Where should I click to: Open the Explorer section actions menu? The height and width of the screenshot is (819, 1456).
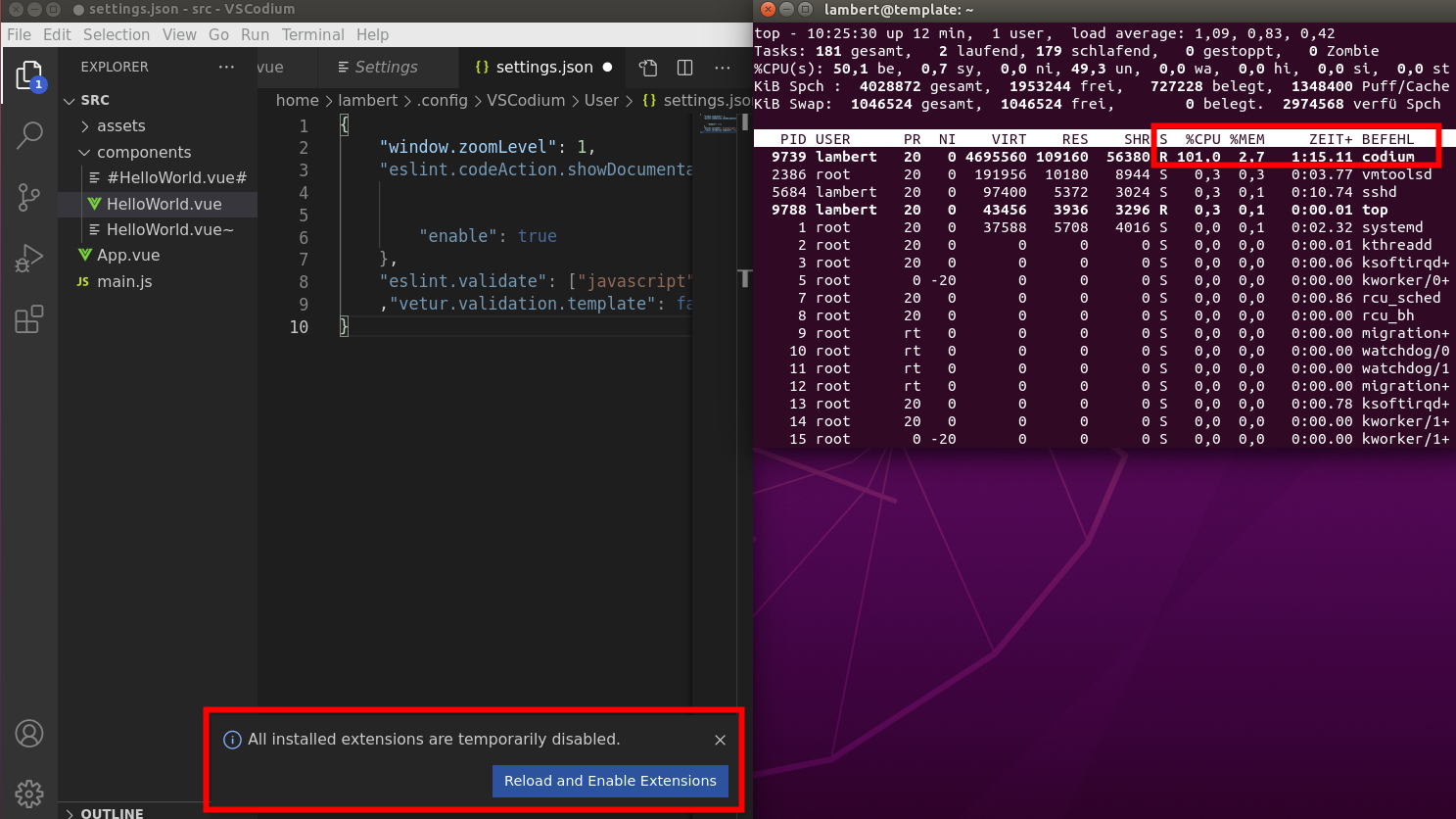[x=226, y=67]
